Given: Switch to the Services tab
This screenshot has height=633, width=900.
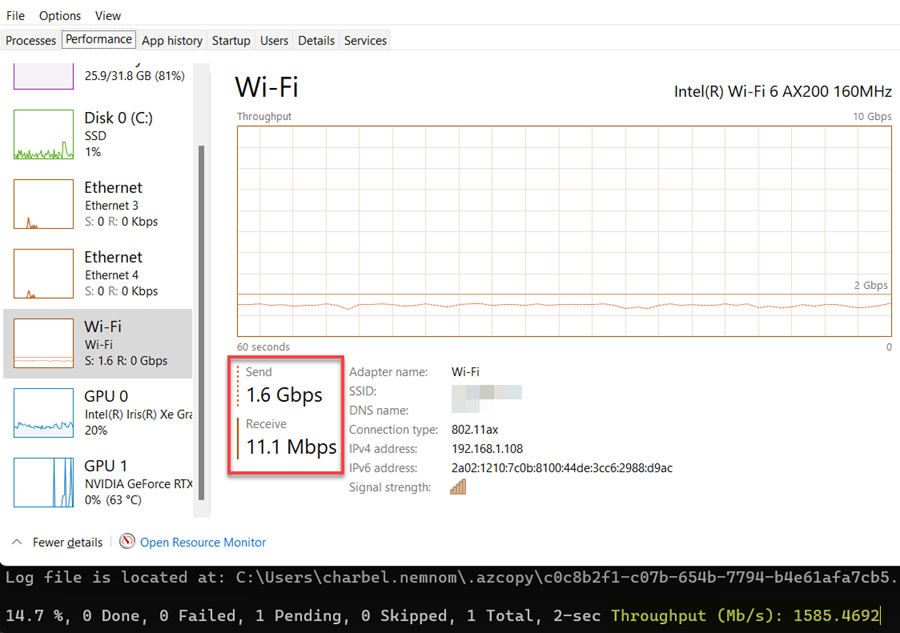Looking at the screenshot, I should point(365,40).
